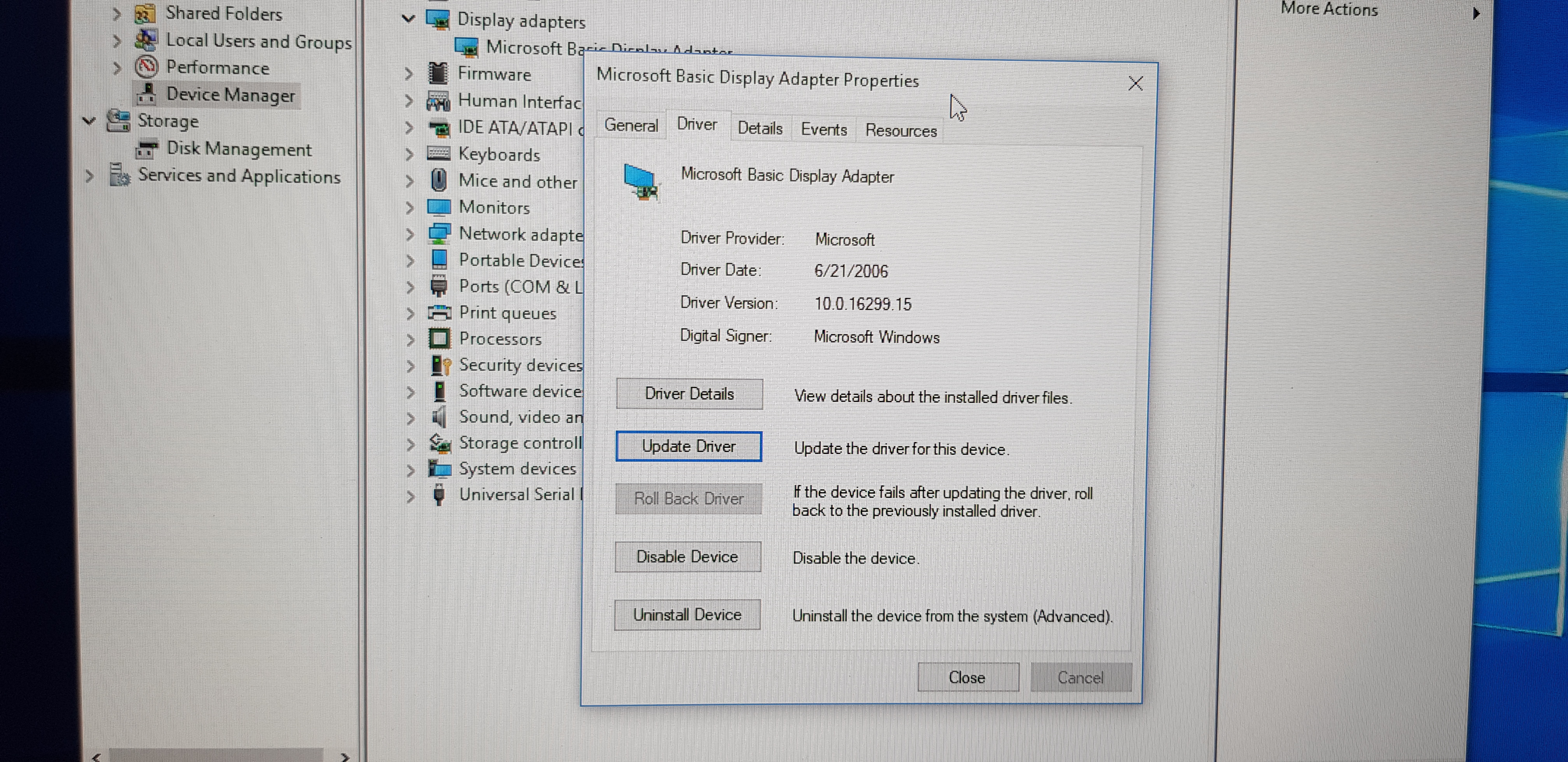Select the Processors category icon

[439, 338]
